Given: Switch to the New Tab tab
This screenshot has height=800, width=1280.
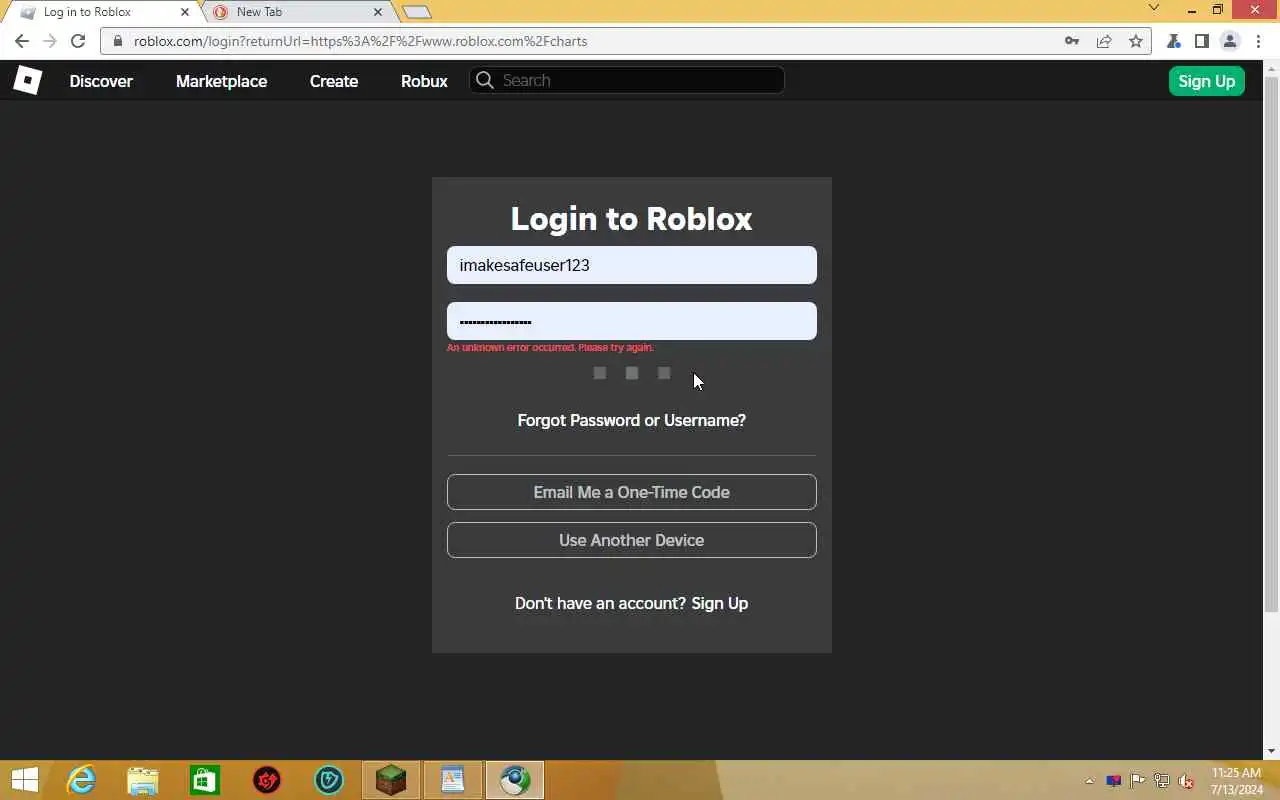Looking at the screenshot, I should point(297,12).
